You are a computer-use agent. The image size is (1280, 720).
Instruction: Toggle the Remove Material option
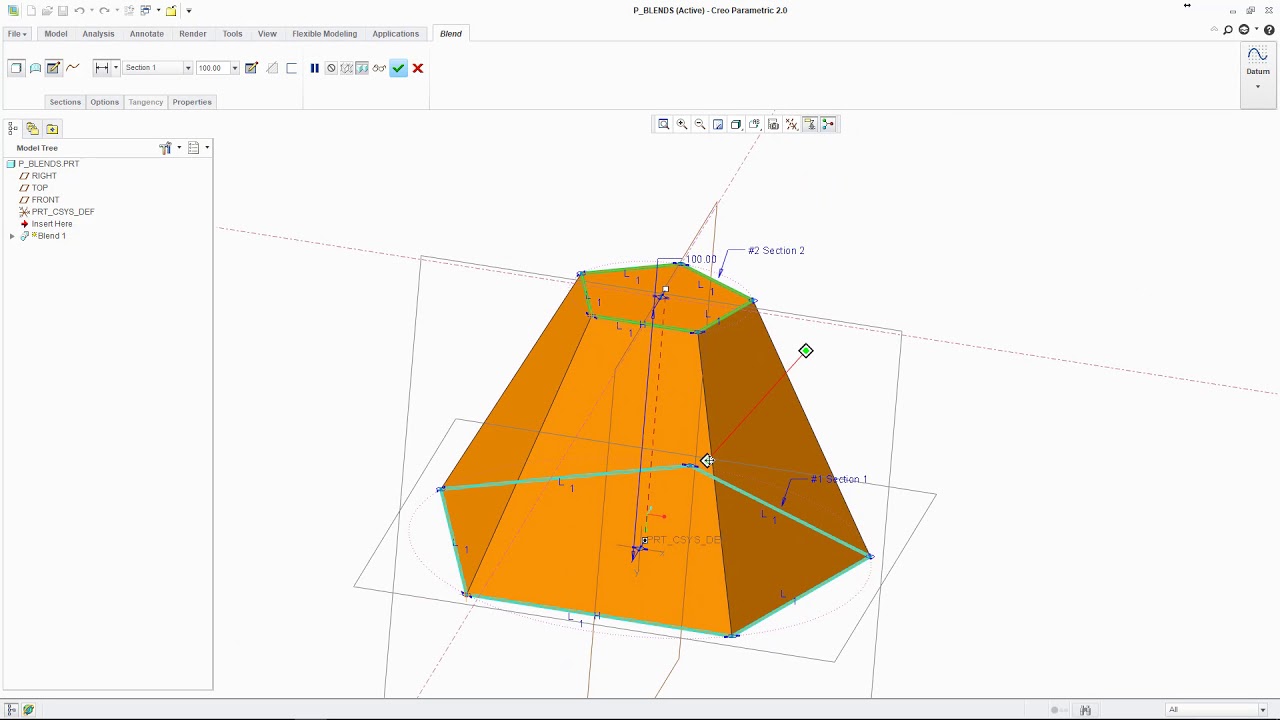(x=272, y=68)
